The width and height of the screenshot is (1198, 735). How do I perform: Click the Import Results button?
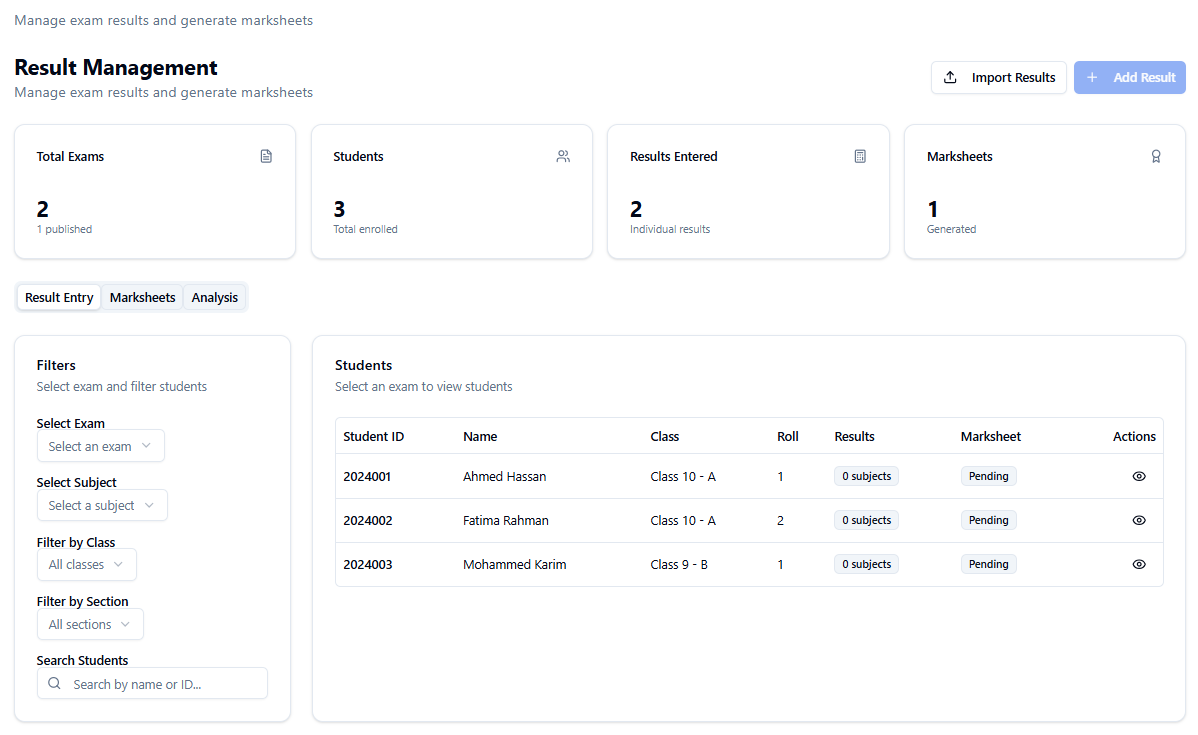point(999,78)
